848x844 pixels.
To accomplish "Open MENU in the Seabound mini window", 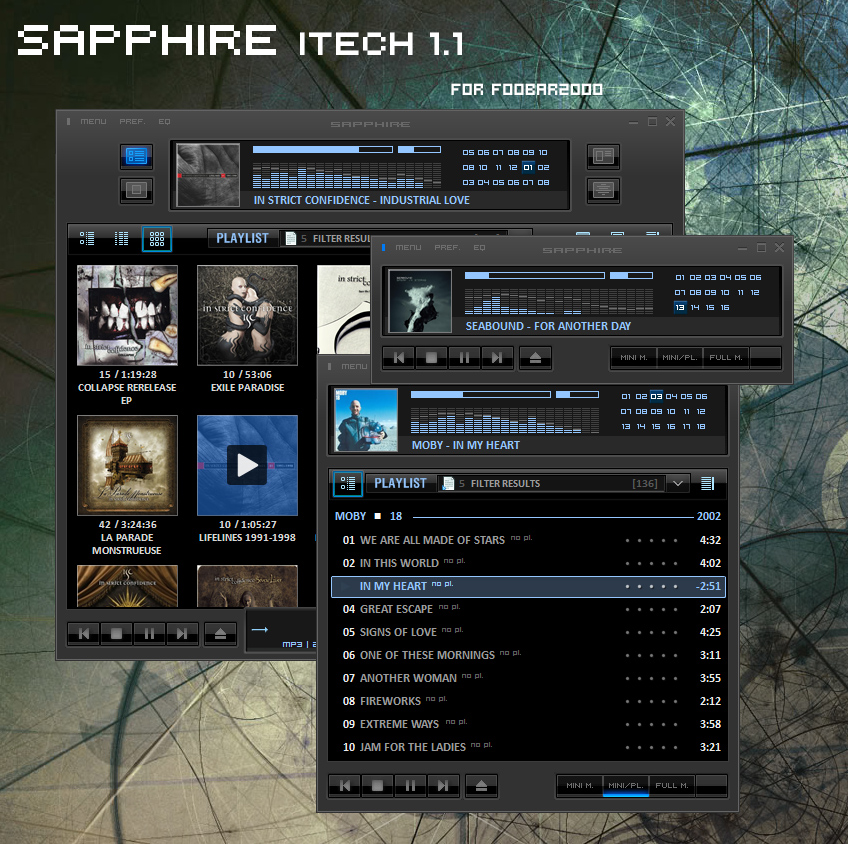I will [x=408, y=247].
